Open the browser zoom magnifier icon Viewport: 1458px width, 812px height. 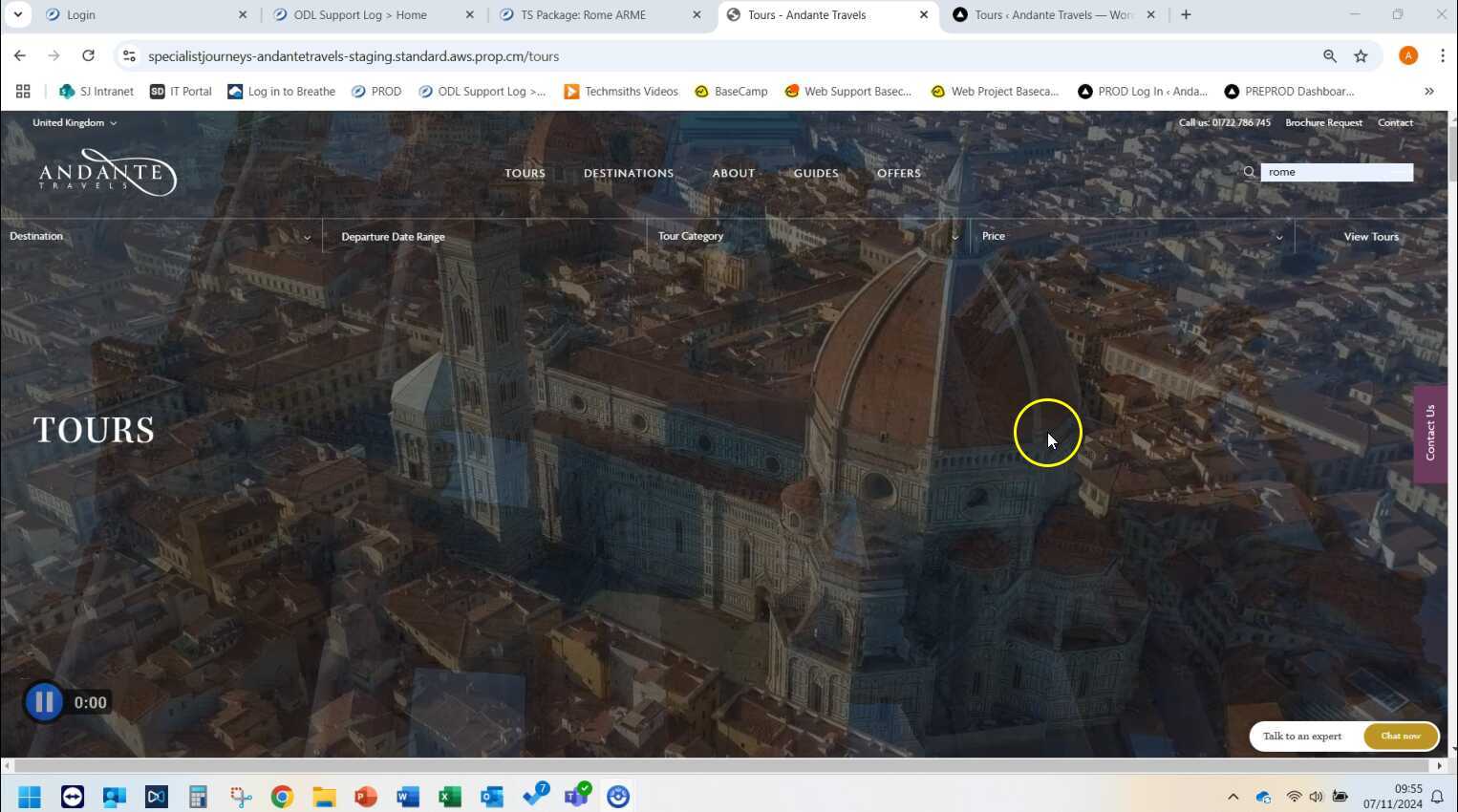[1329, 56]
